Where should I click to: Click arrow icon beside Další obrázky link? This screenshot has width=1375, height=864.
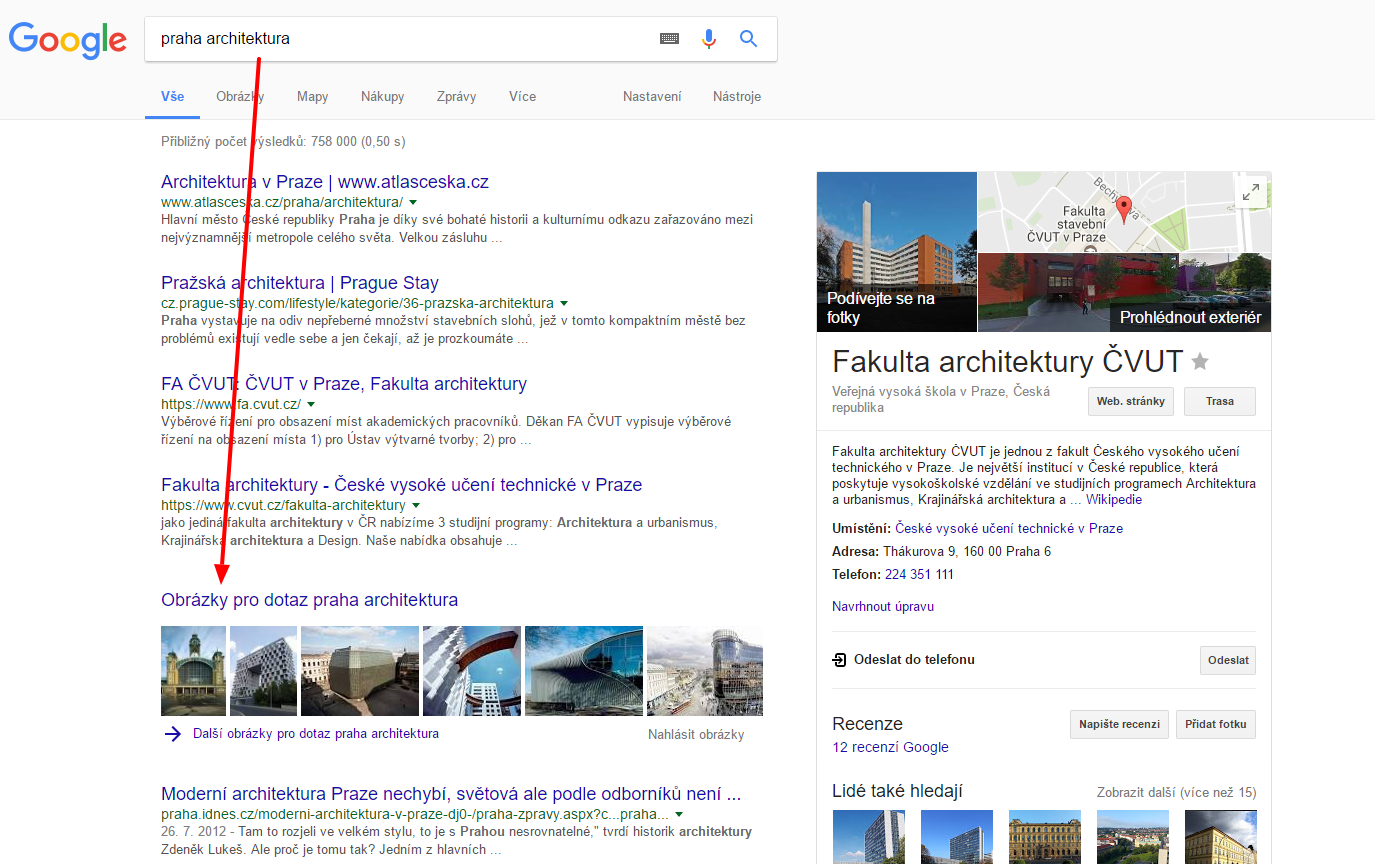pyautogui.click(x=172, y=734)
